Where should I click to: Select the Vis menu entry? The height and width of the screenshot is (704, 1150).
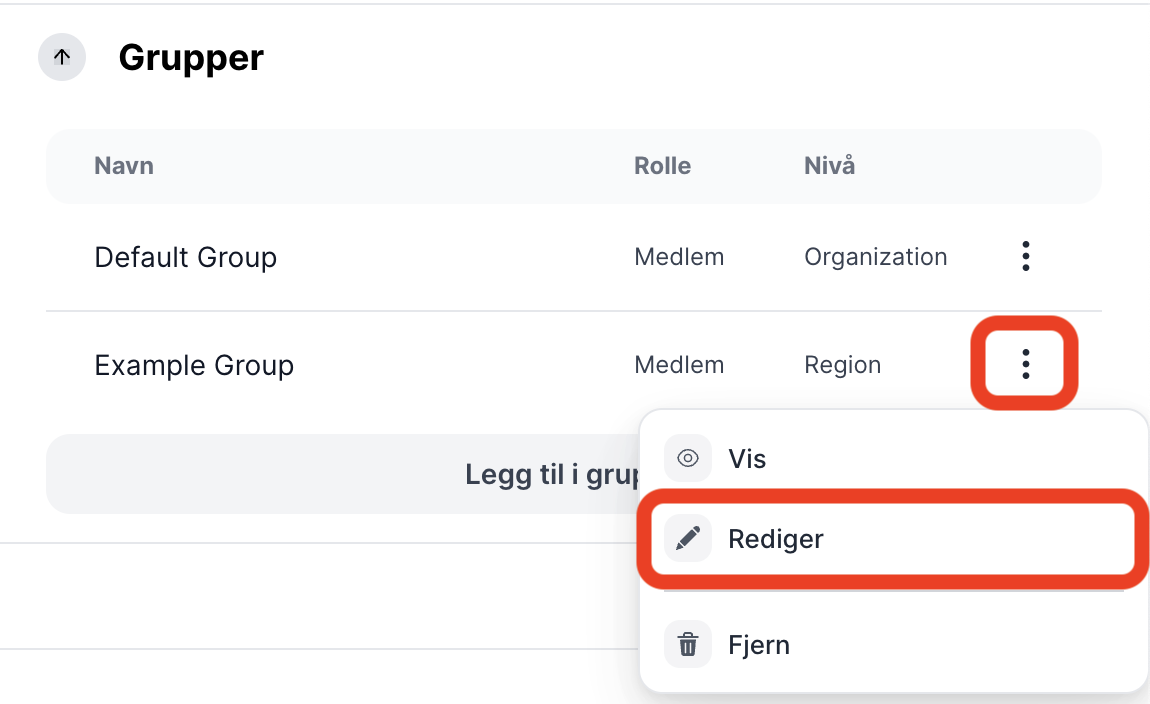893,458
